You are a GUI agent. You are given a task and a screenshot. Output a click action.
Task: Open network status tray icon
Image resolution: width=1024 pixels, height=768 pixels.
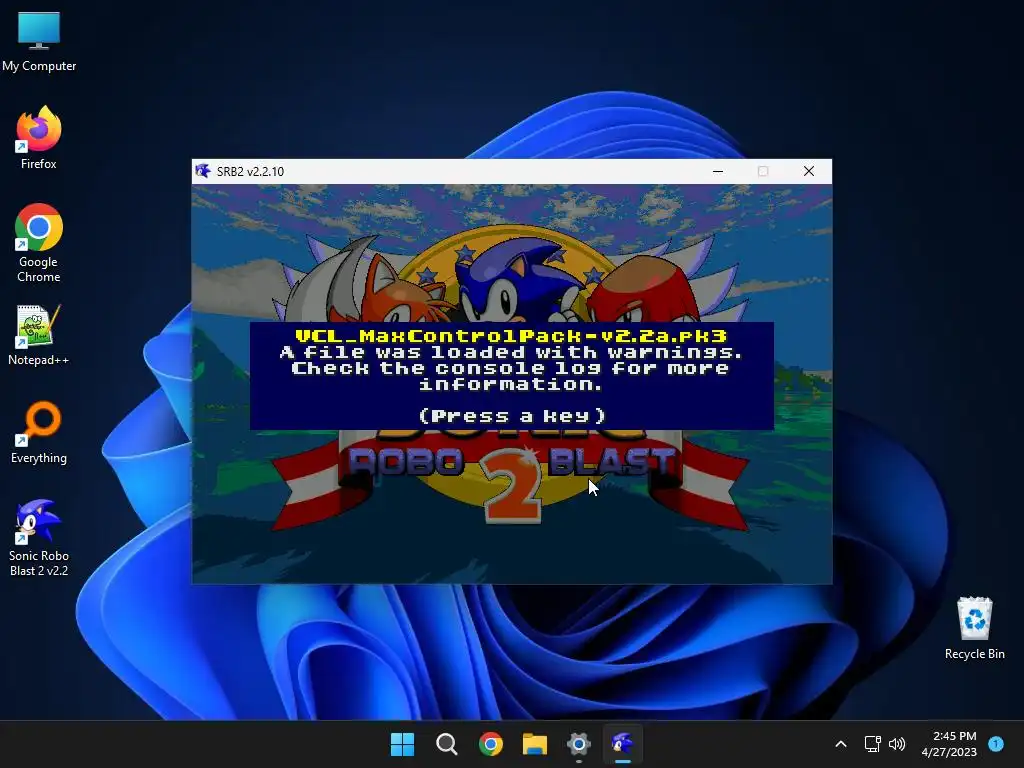point(872,744)
